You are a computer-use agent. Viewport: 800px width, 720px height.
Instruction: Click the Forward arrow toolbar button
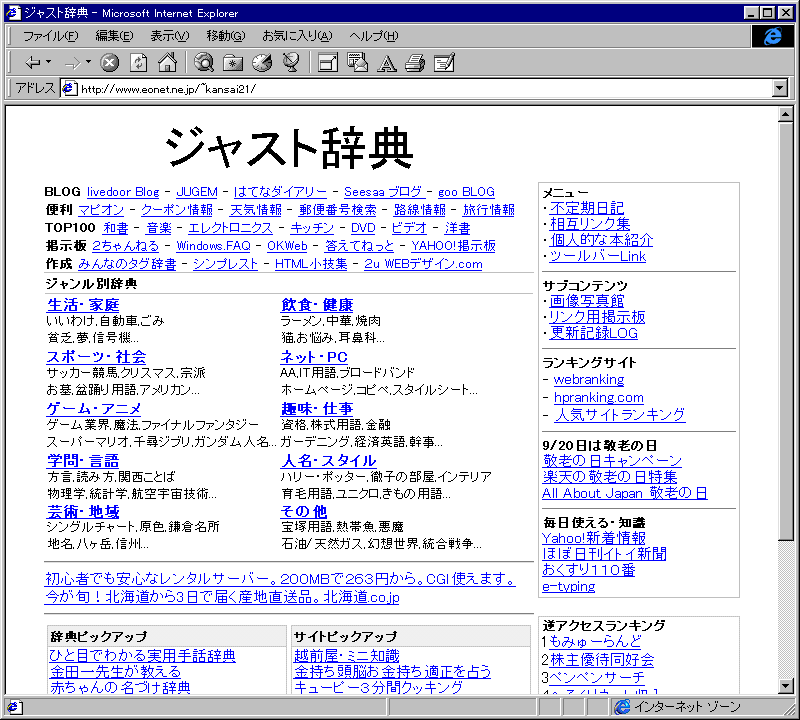(72, 63)
